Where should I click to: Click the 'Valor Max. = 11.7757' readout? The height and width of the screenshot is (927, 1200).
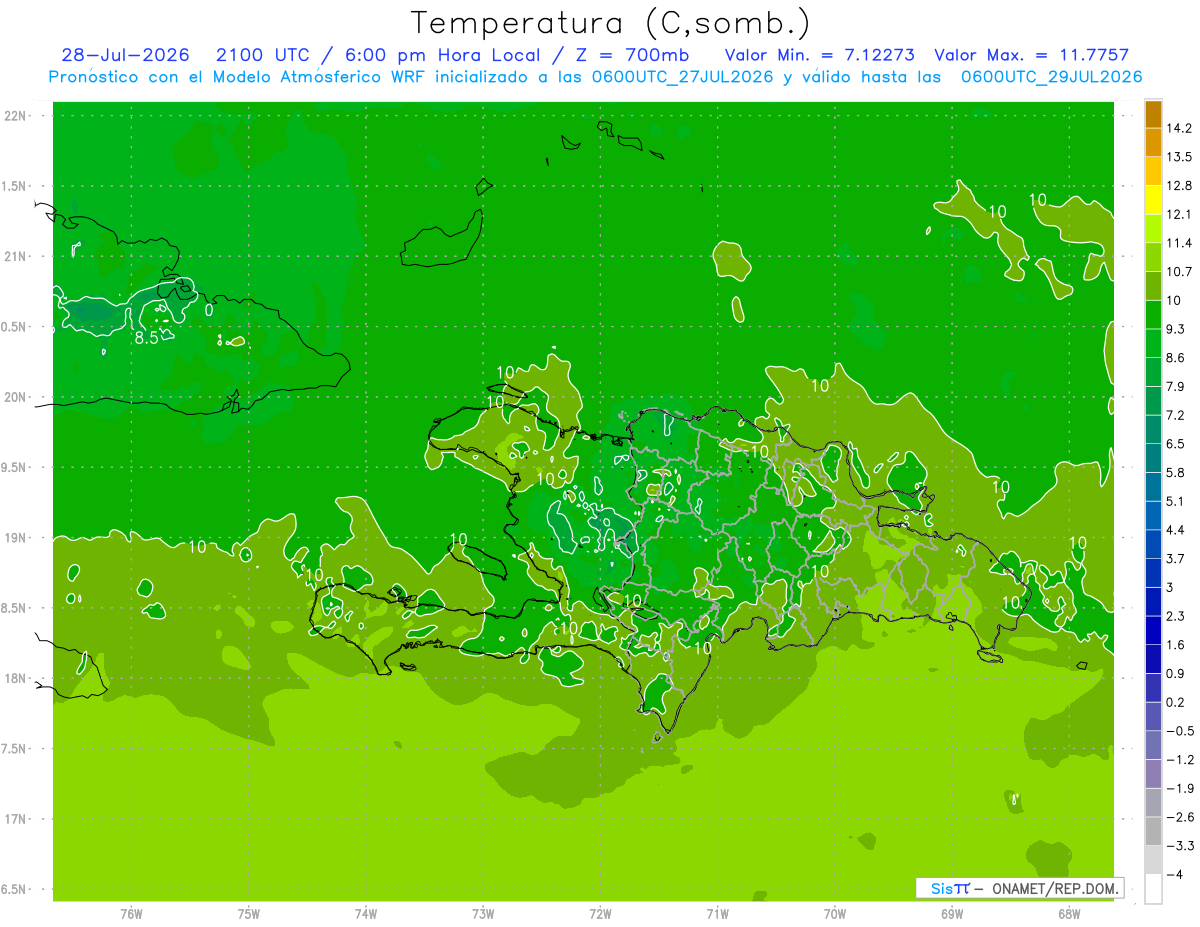coord(1032,55)
